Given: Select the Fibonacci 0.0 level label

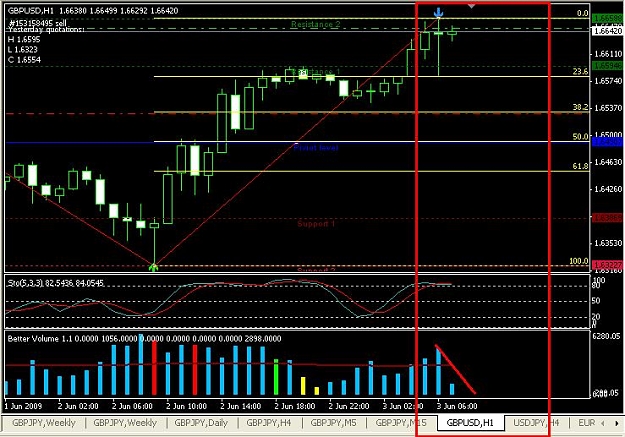Looking at the screenshot, I should [582, 13].
